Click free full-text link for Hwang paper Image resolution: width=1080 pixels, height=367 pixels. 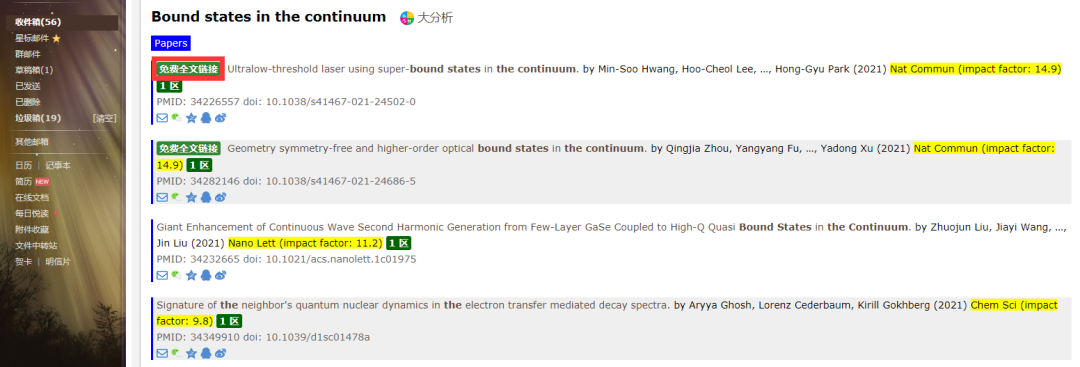click(189, 69)
